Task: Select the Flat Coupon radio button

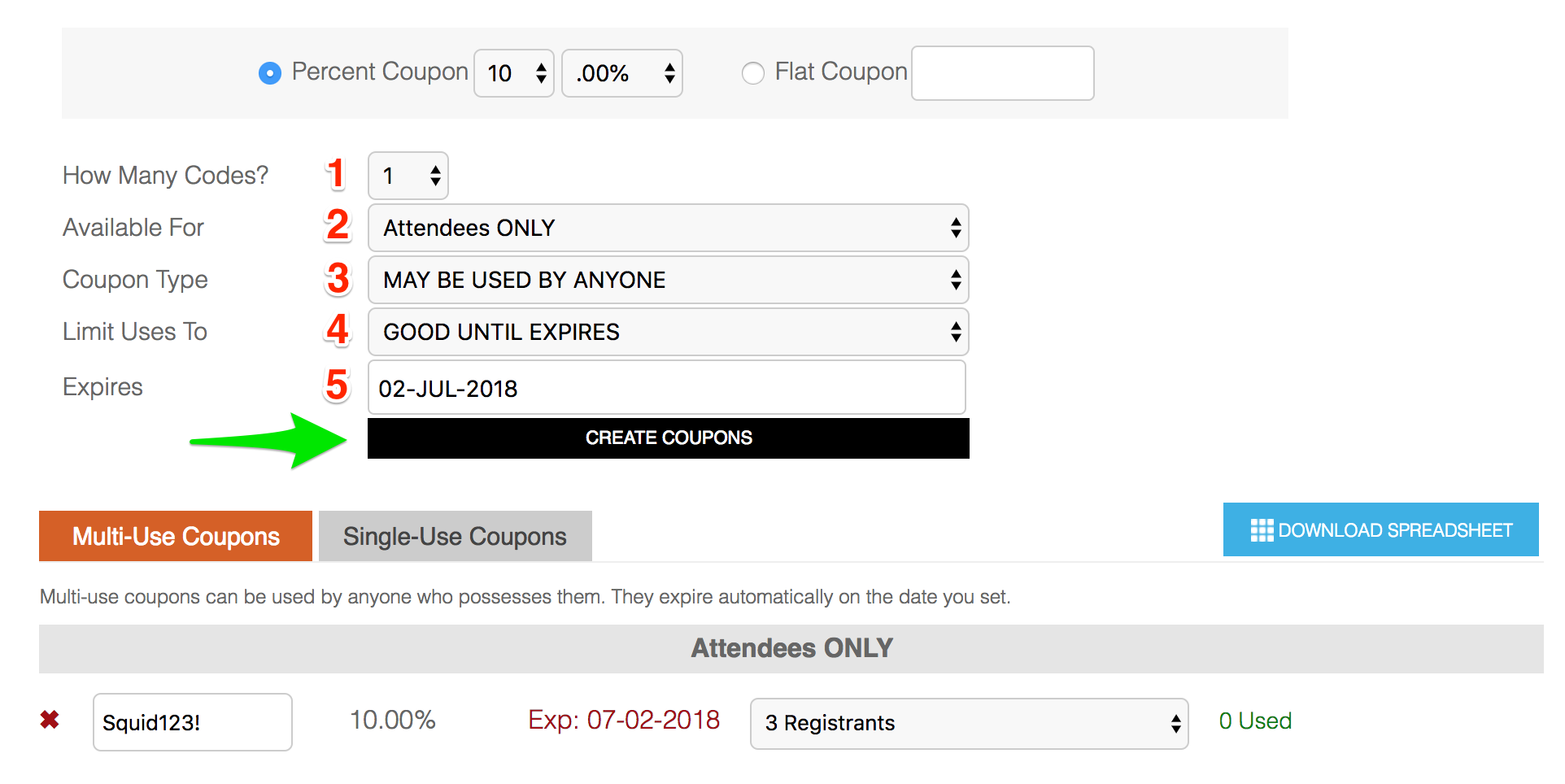Action: coord(753,73)
